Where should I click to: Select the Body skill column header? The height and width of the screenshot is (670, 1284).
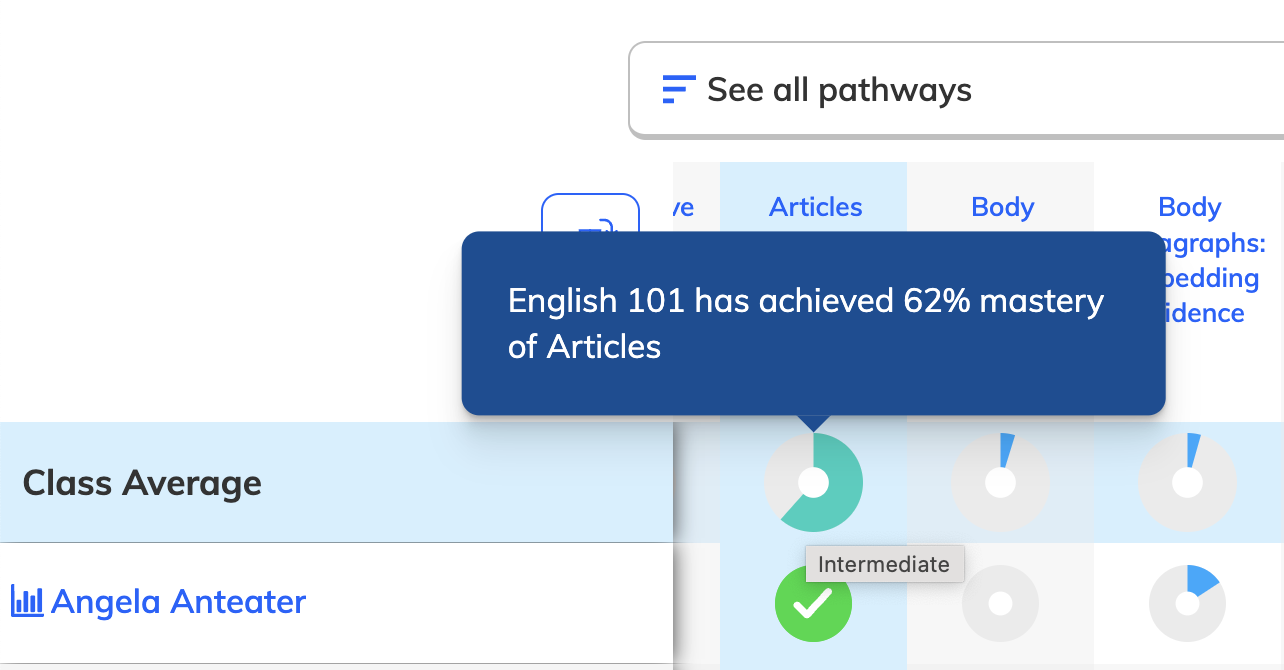(x=1002, y=207)
